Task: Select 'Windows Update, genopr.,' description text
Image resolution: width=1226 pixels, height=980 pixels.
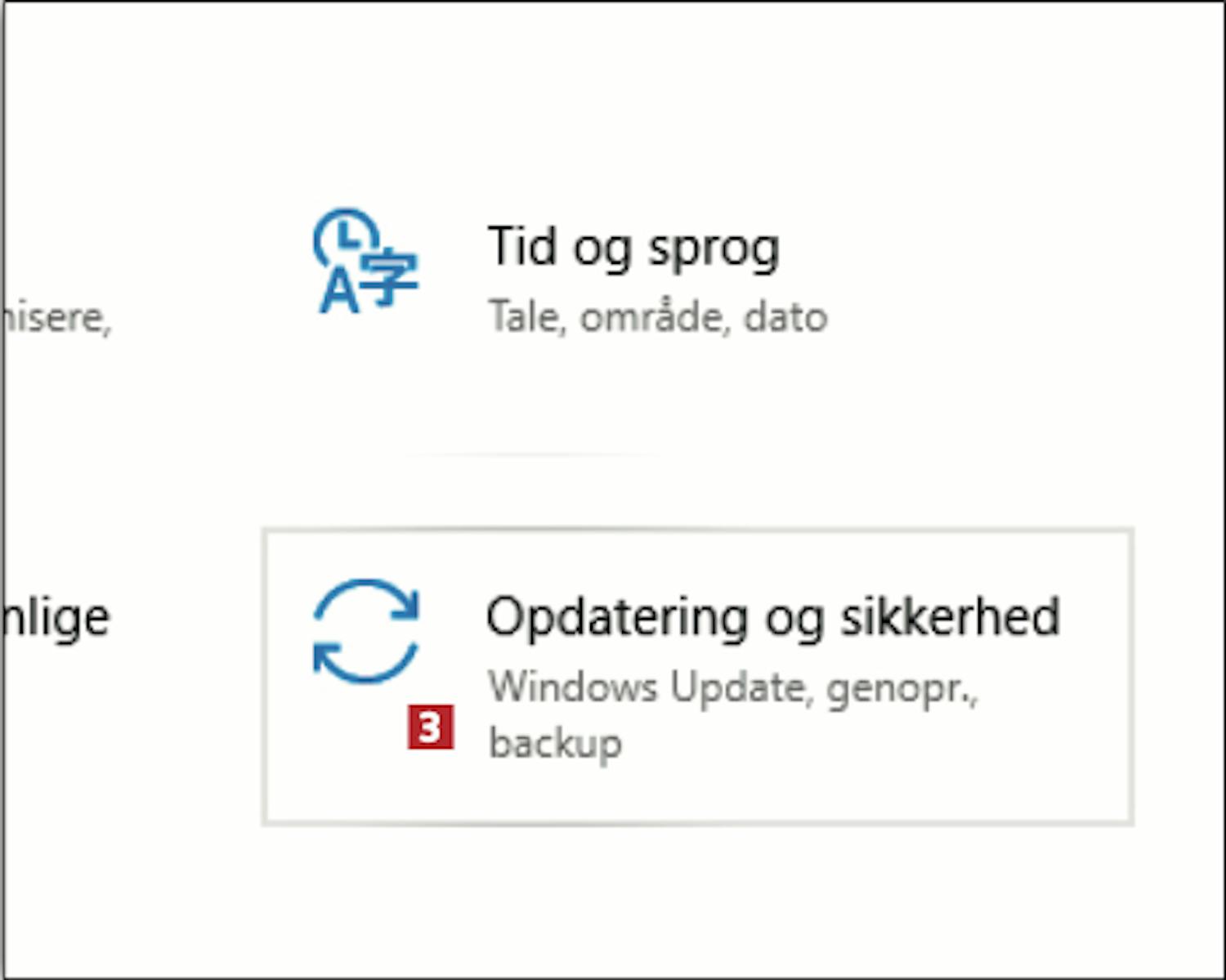Action: (732, 687)
